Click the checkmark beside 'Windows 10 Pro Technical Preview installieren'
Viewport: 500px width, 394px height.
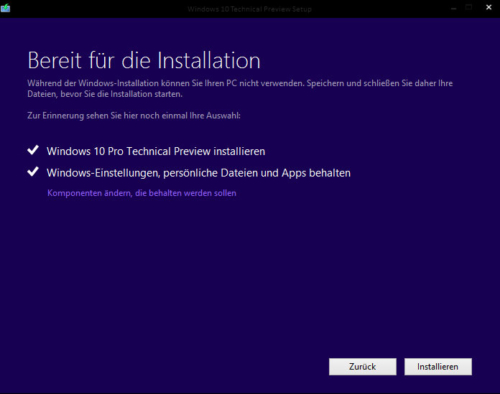pyautogui.click(x=33, y=150)
